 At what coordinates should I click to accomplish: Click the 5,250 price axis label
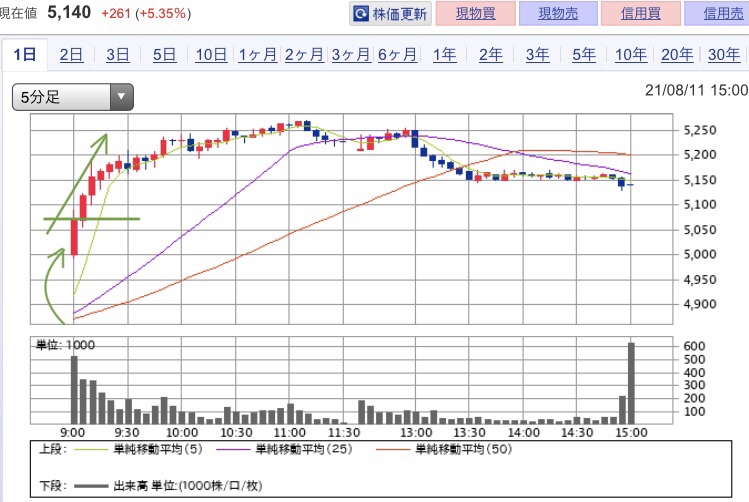tap(700, 130)
